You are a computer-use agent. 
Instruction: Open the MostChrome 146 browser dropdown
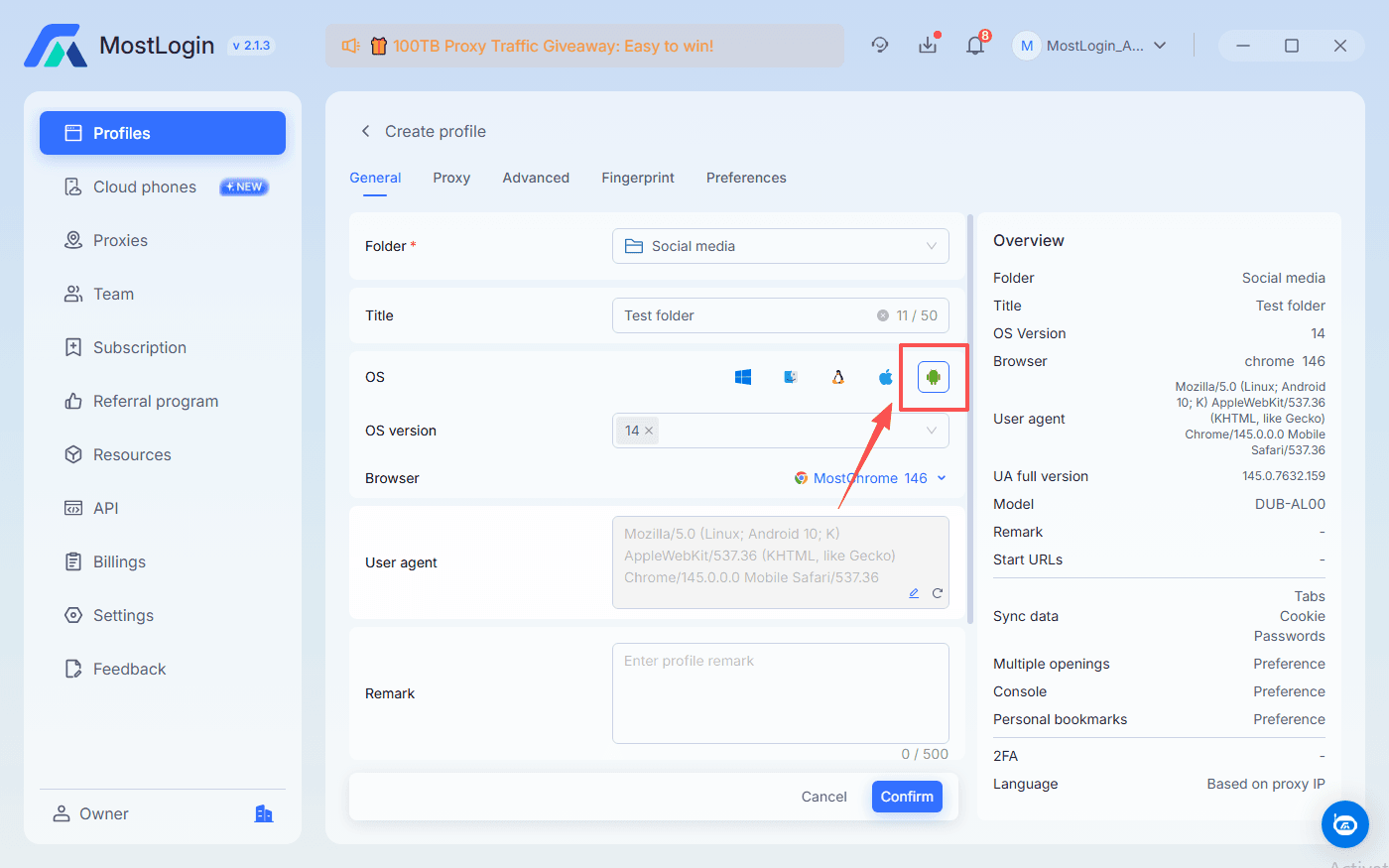pyautogui.click(x=870, y=478)
